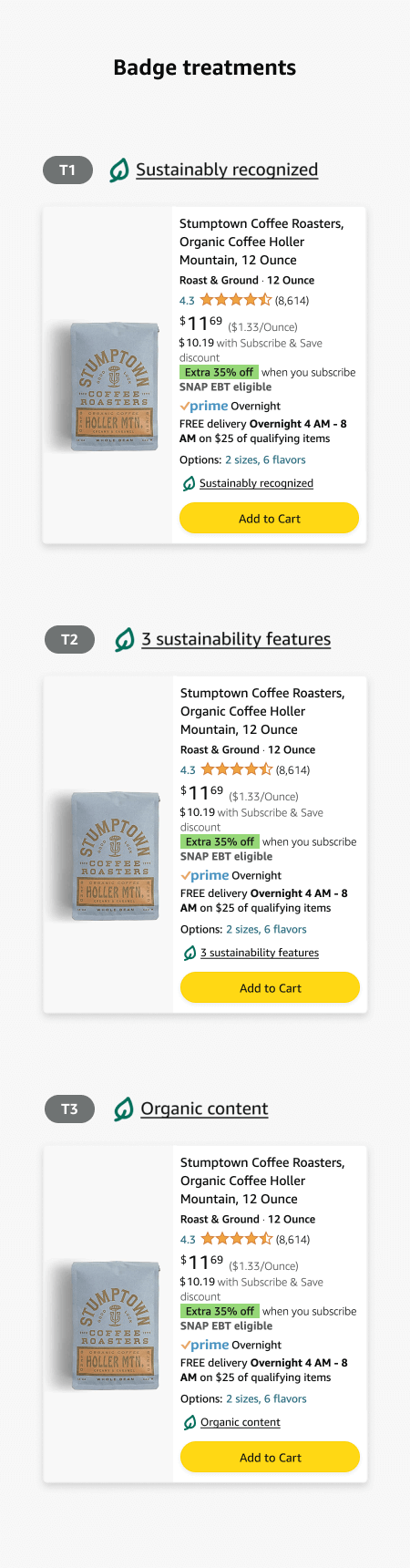Click the coffee bag image in the T1 card
The width and height of the screenshot is (410, 1568).
(x=114, y=385)
